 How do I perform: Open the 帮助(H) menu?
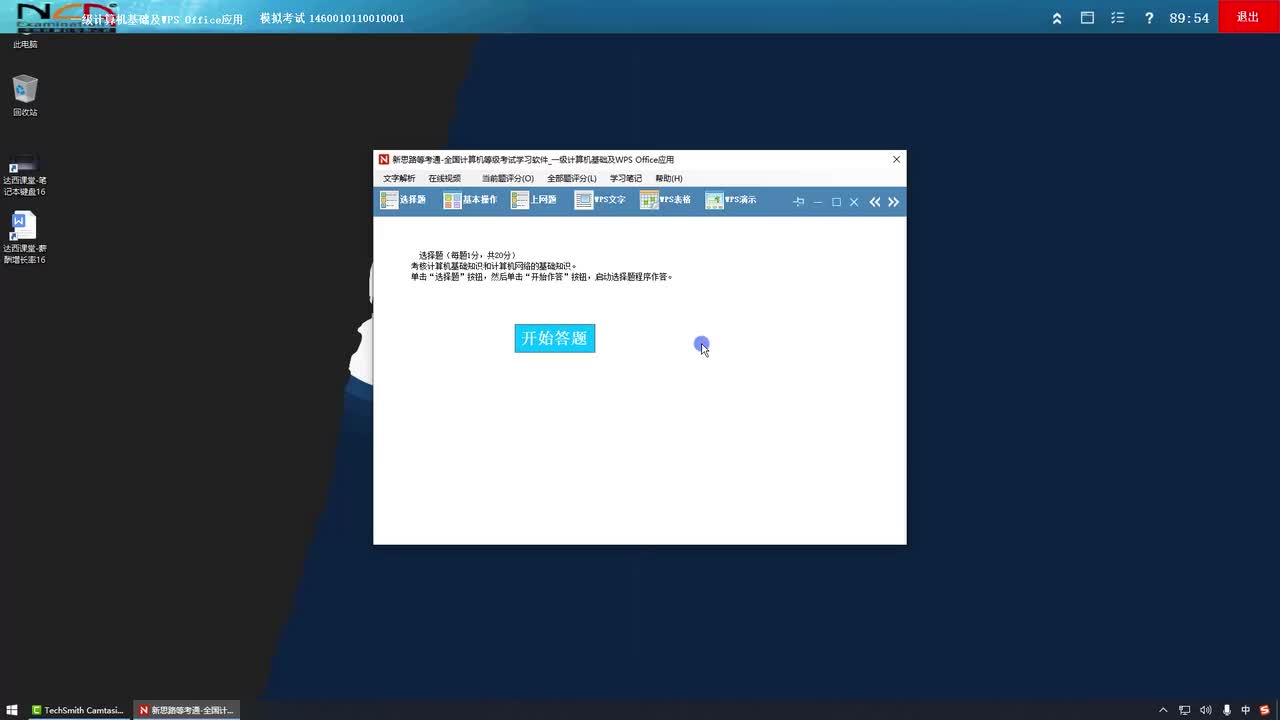tap(669, 178)
